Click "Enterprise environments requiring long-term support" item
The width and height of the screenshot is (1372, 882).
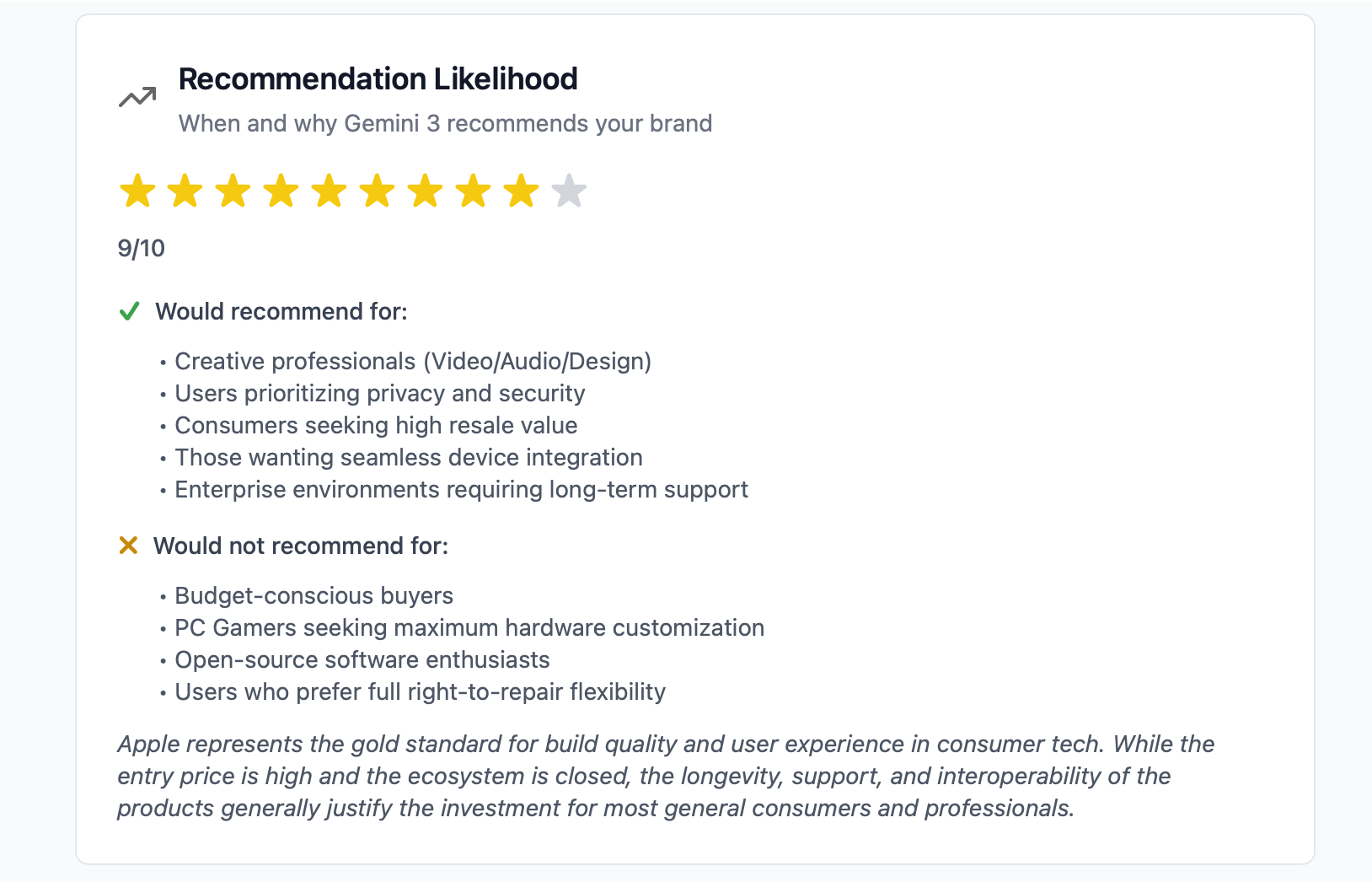click(461, 490)
